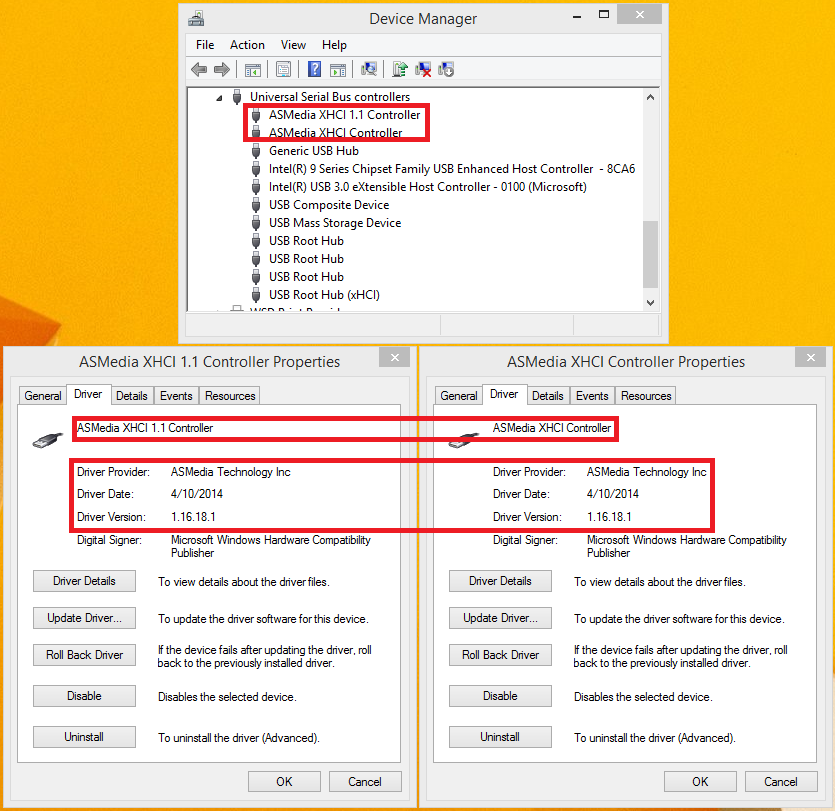Viewport: 835px width, 811px height.
Task: Click driver version 1.16.18.1 in XHCI 1.1 dialog
Action: point(193,517)
